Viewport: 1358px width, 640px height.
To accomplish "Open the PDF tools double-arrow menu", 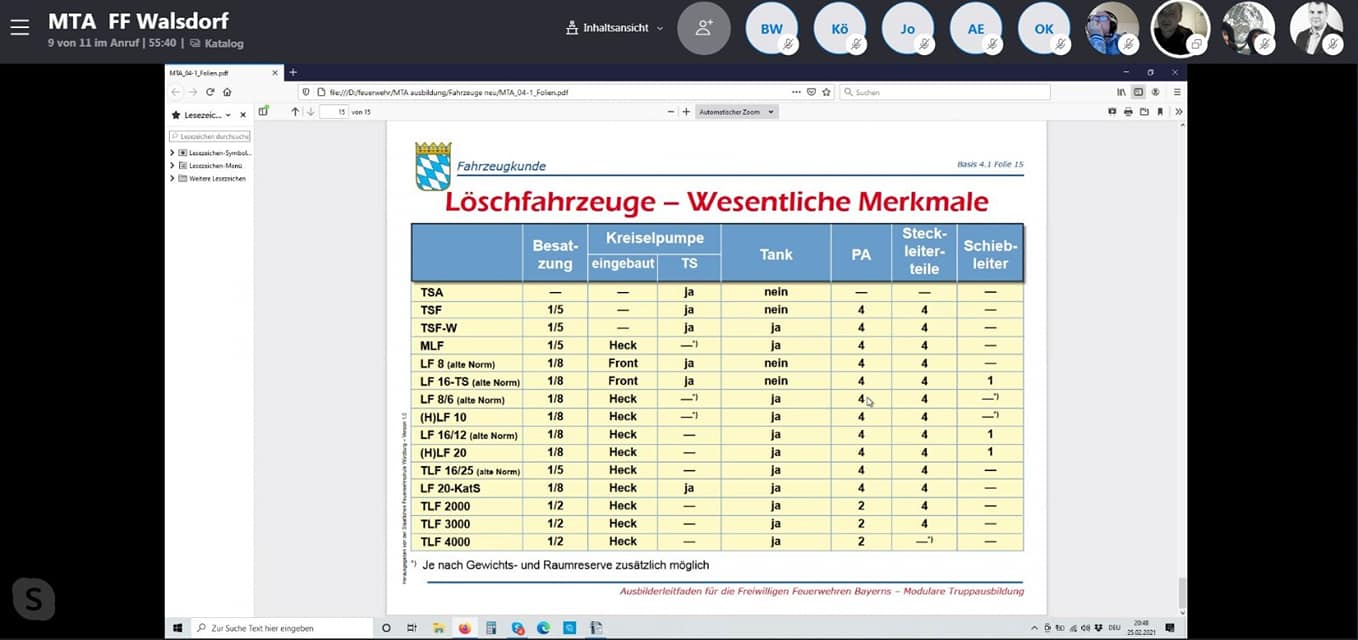I will (x=1178, y=112).
